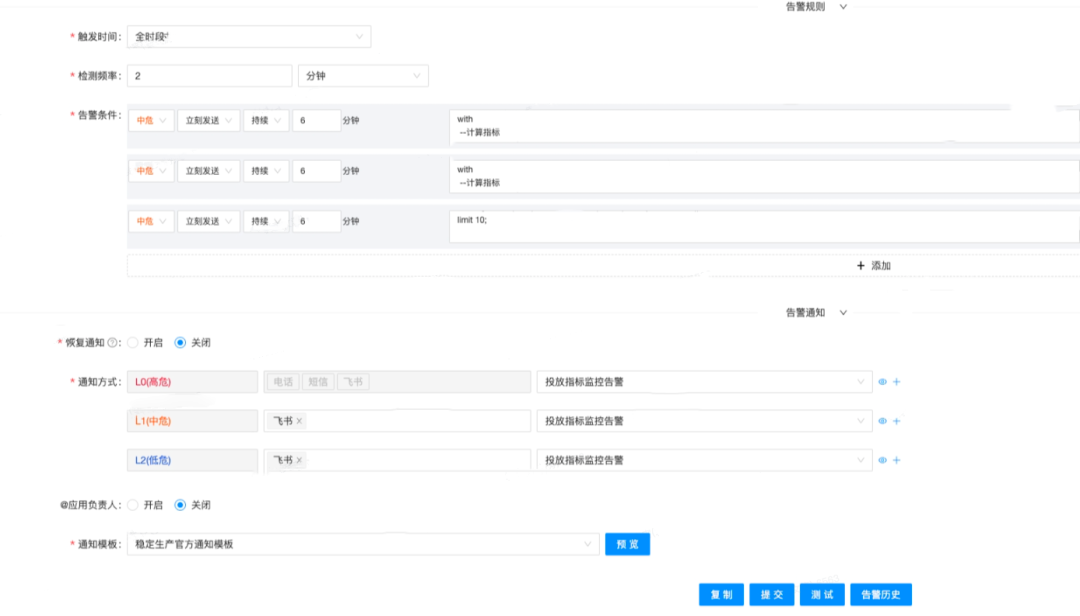Enable 恢复通知 with 开启 radio

[x=133, y=342]
